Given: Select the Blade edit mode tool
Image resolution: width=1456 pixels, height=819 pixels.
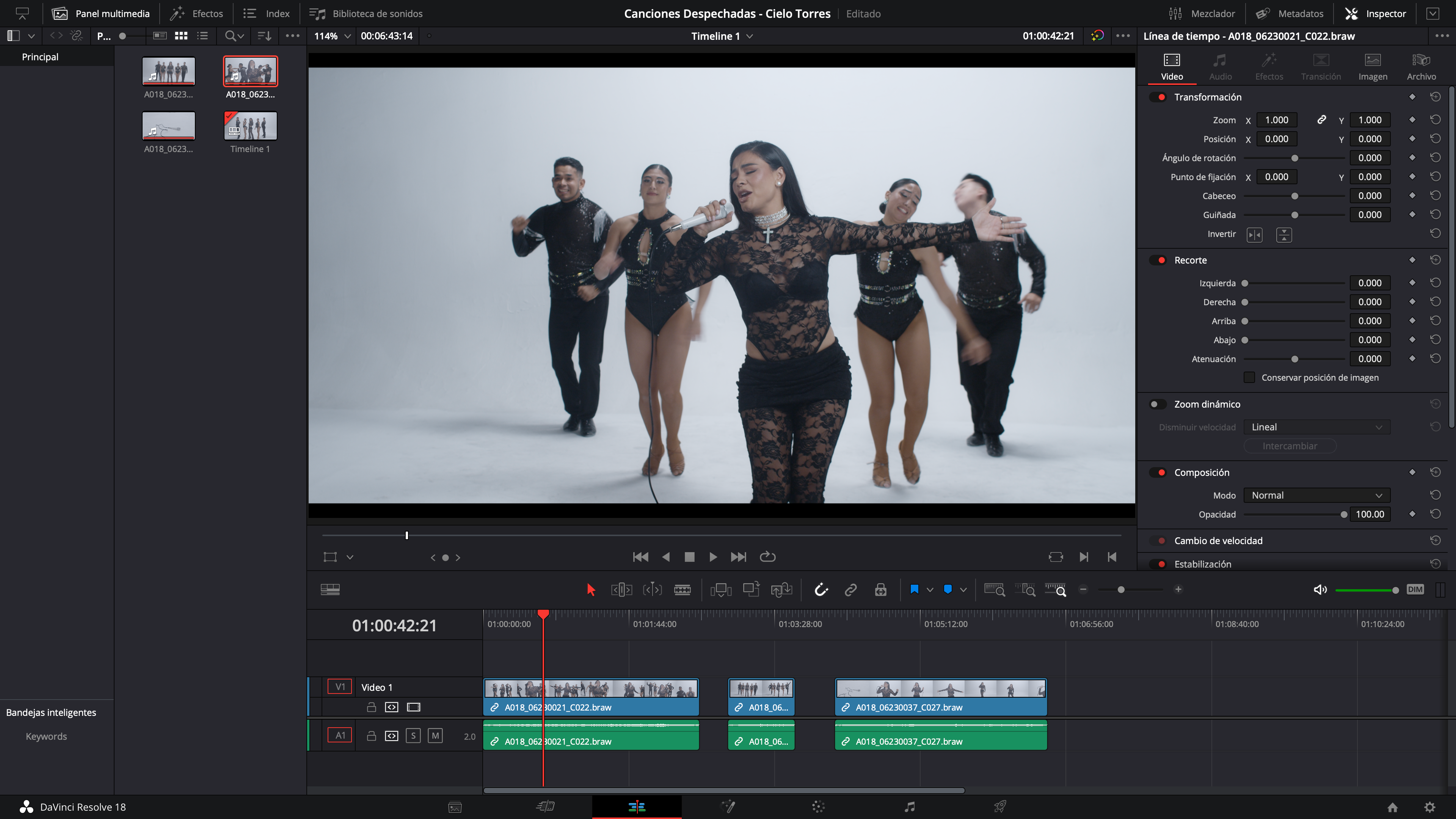Looking at the screenshot, I should 682,590.
